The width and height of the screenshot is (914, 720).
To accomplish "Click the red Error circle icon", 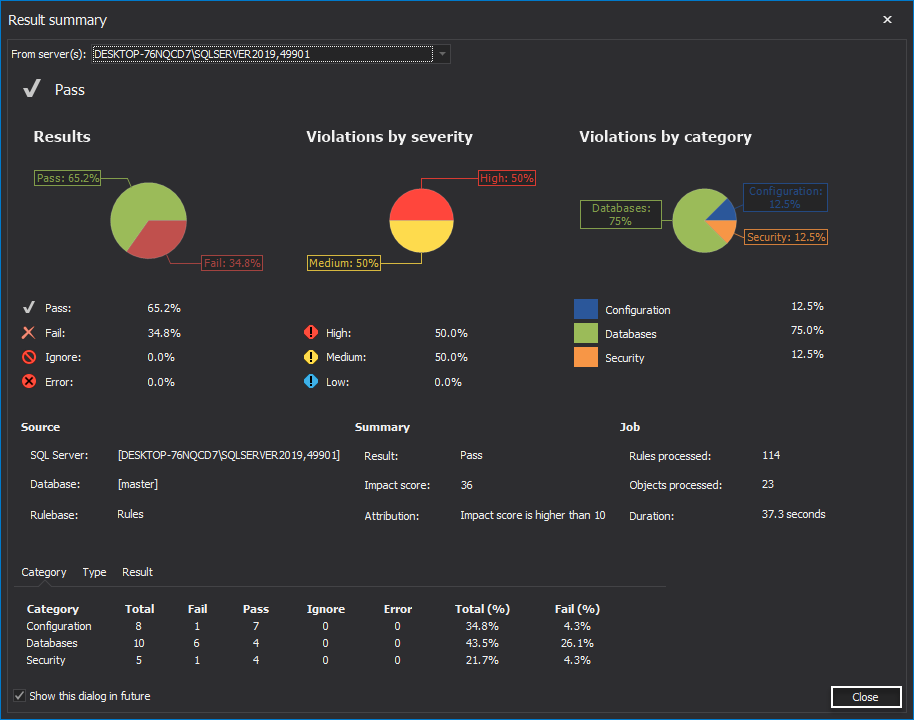I will (x=30, y=381).
